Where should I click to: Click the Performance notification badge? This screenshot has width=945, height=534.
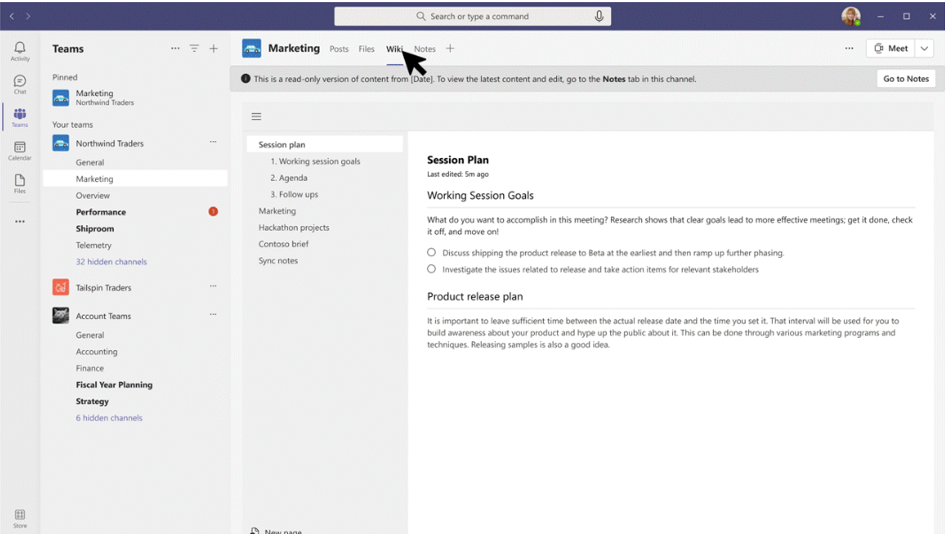click(213, 212)
